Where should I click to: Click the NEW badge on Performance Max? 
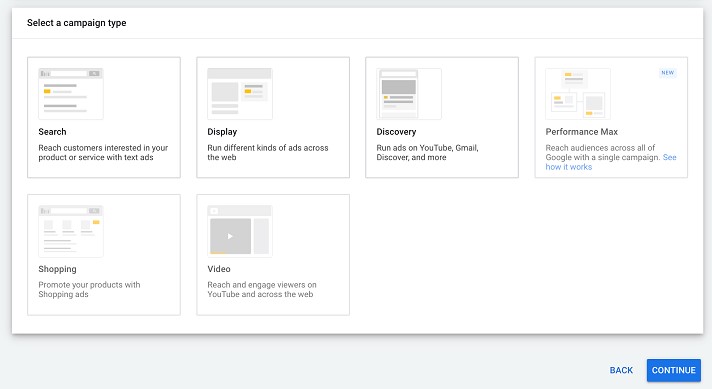click(668, 73)
